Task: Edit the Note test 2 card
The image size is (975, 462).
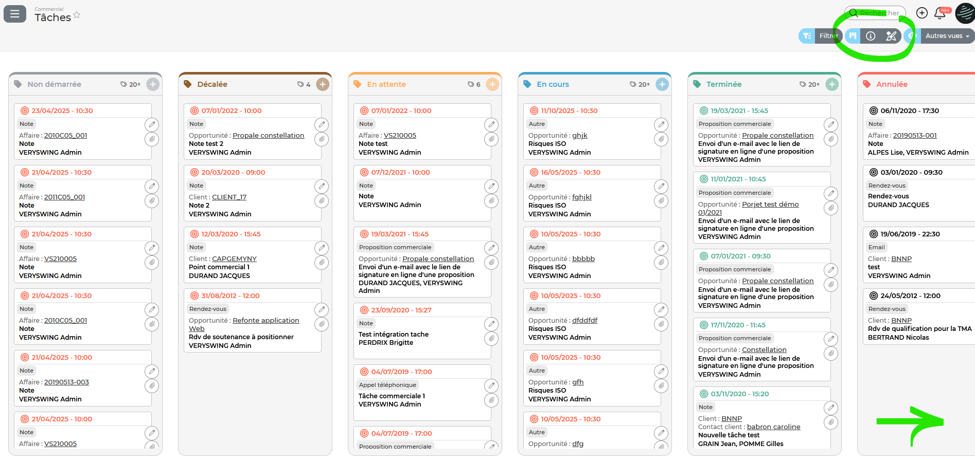Action: tap(321, 124)
